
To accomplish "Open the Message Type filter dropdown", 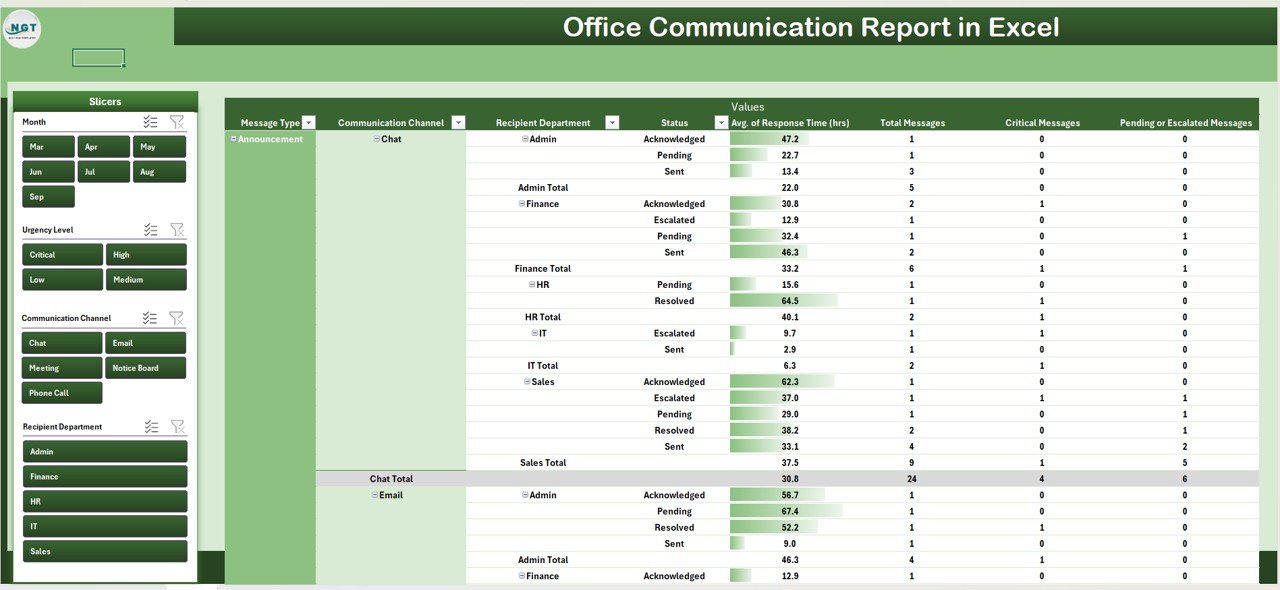I will [x=308, y=123].
